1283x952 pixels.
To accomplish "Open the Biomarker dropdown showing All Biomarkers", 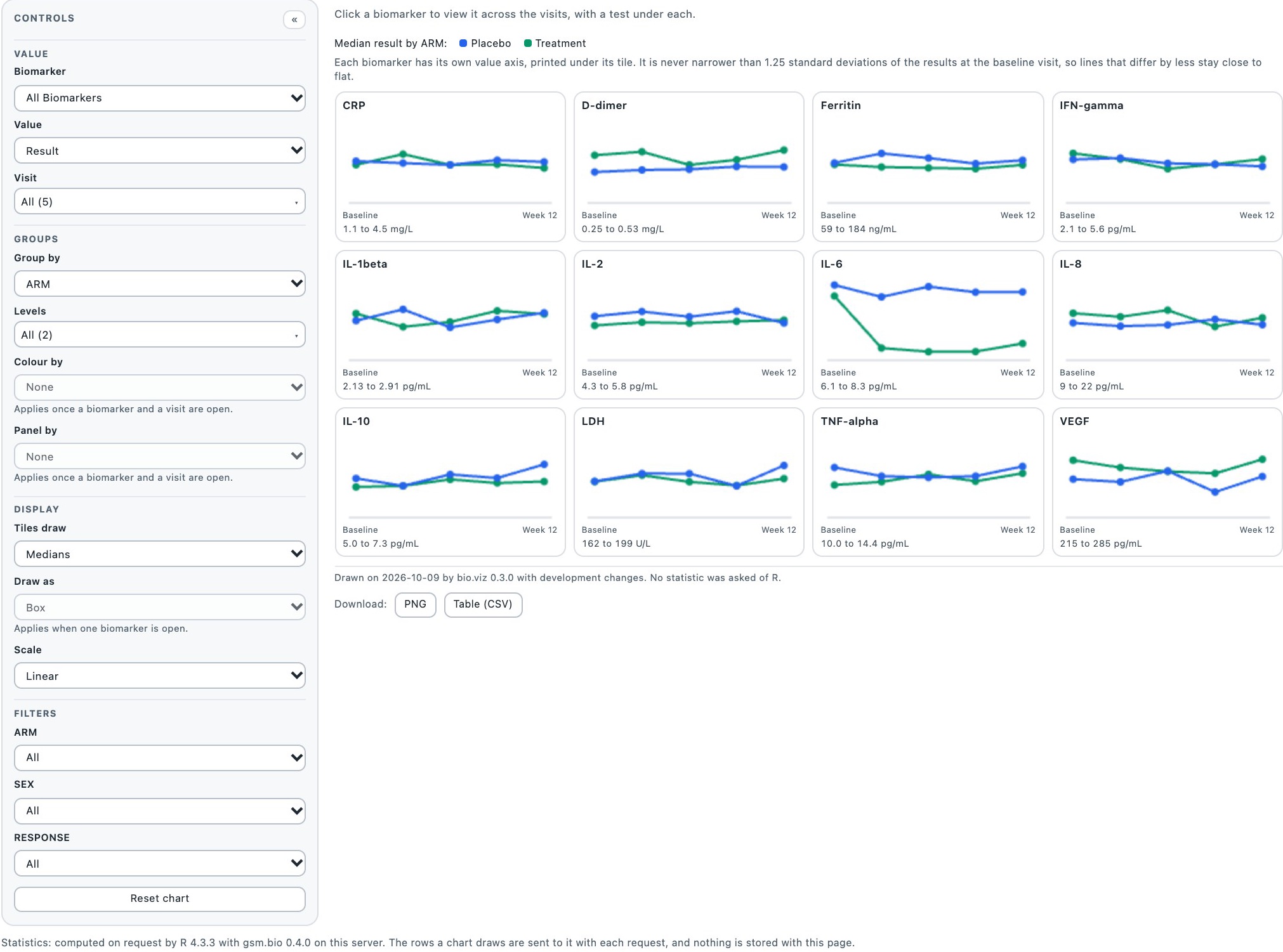I will pos(160,98).
